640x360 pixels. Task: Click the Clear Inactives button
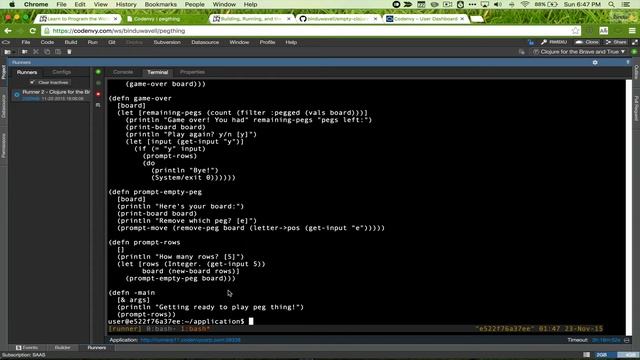point(49,82)
